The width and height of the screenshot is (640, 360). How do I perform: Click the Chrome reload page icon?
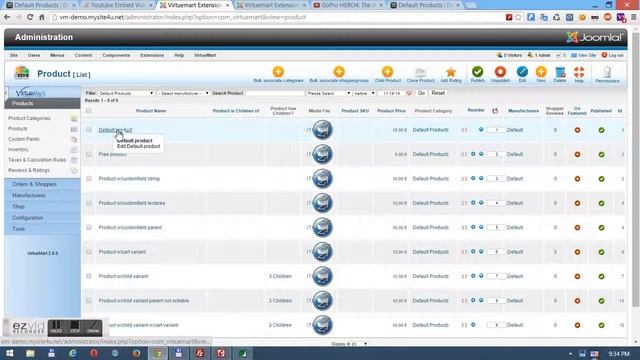30,17
